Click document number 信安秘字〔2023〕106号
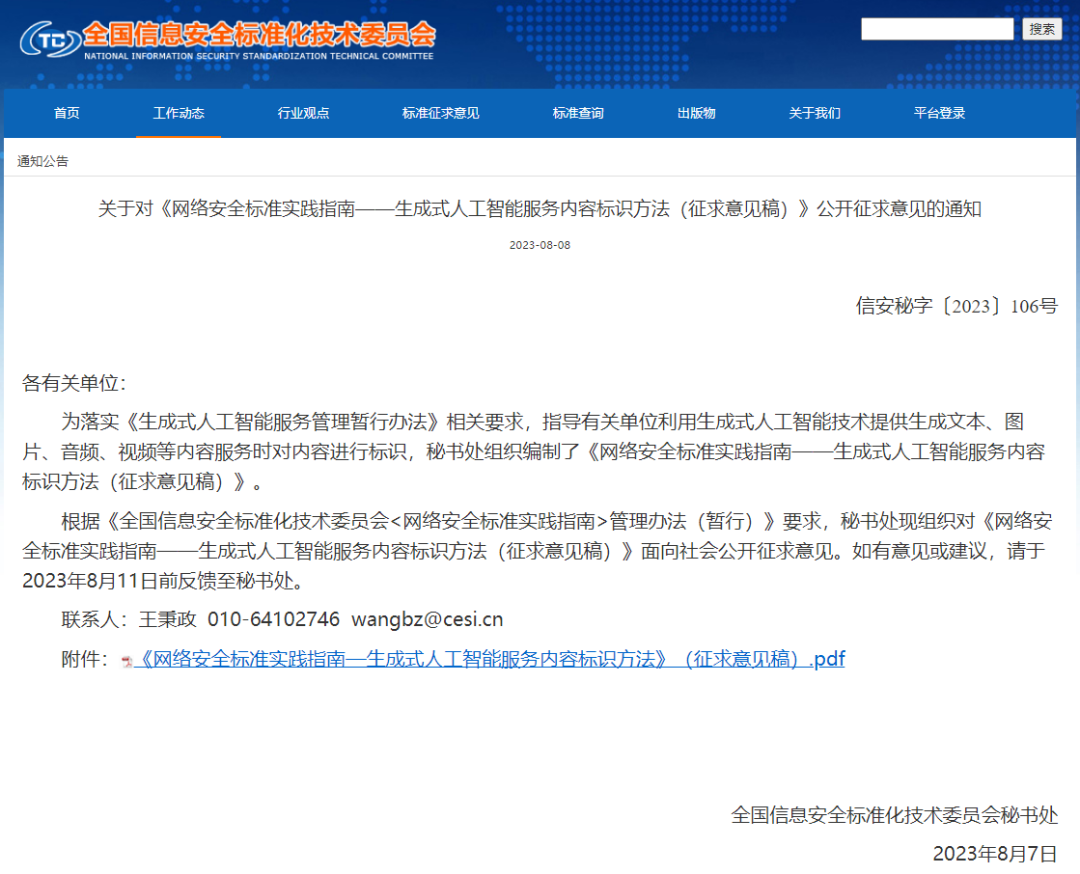Screen dimensions: 1080x874 tap(956, 306)
